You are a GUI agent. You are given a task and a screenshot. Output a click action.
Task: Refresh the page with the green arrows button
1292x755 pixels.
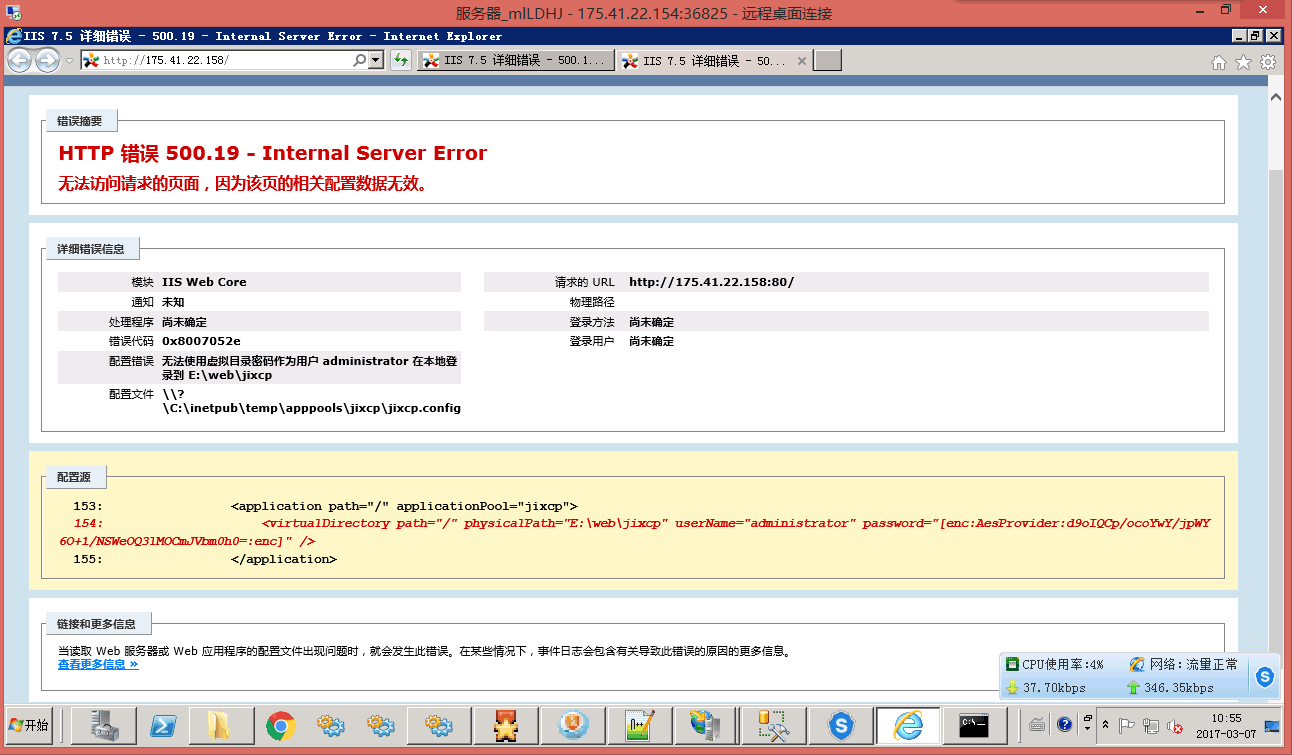(x=401, y=61)
